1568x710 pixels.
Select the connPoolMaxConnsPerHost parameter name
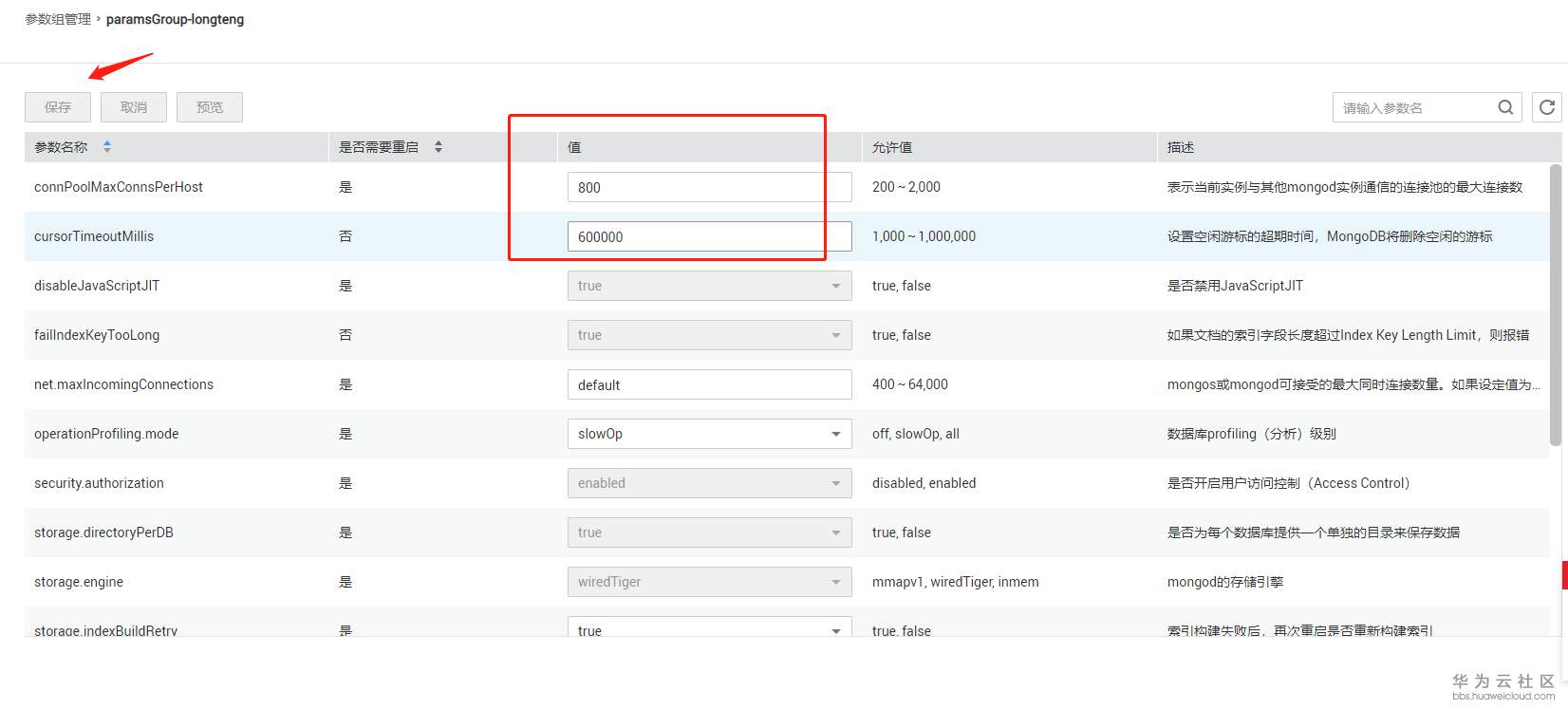119,187
